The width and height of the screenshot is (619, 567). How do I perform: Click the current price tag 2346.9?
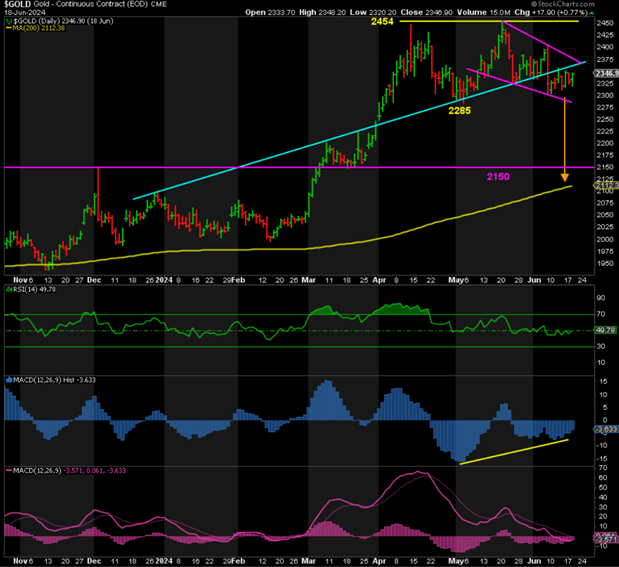pyautogui.click(x=606, y=73)
